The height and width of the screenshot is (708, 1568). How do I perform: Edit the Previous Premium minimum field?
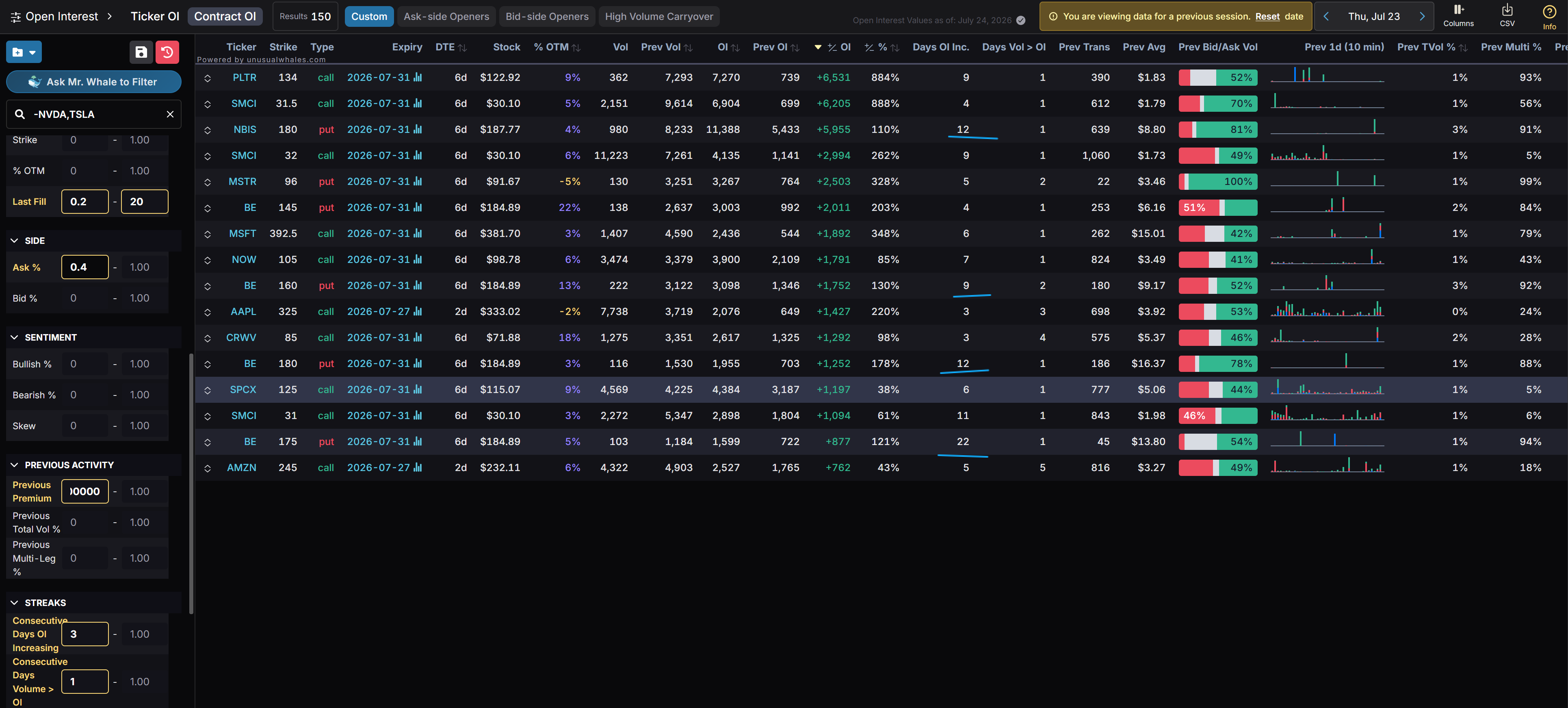[x=85, y=491]
